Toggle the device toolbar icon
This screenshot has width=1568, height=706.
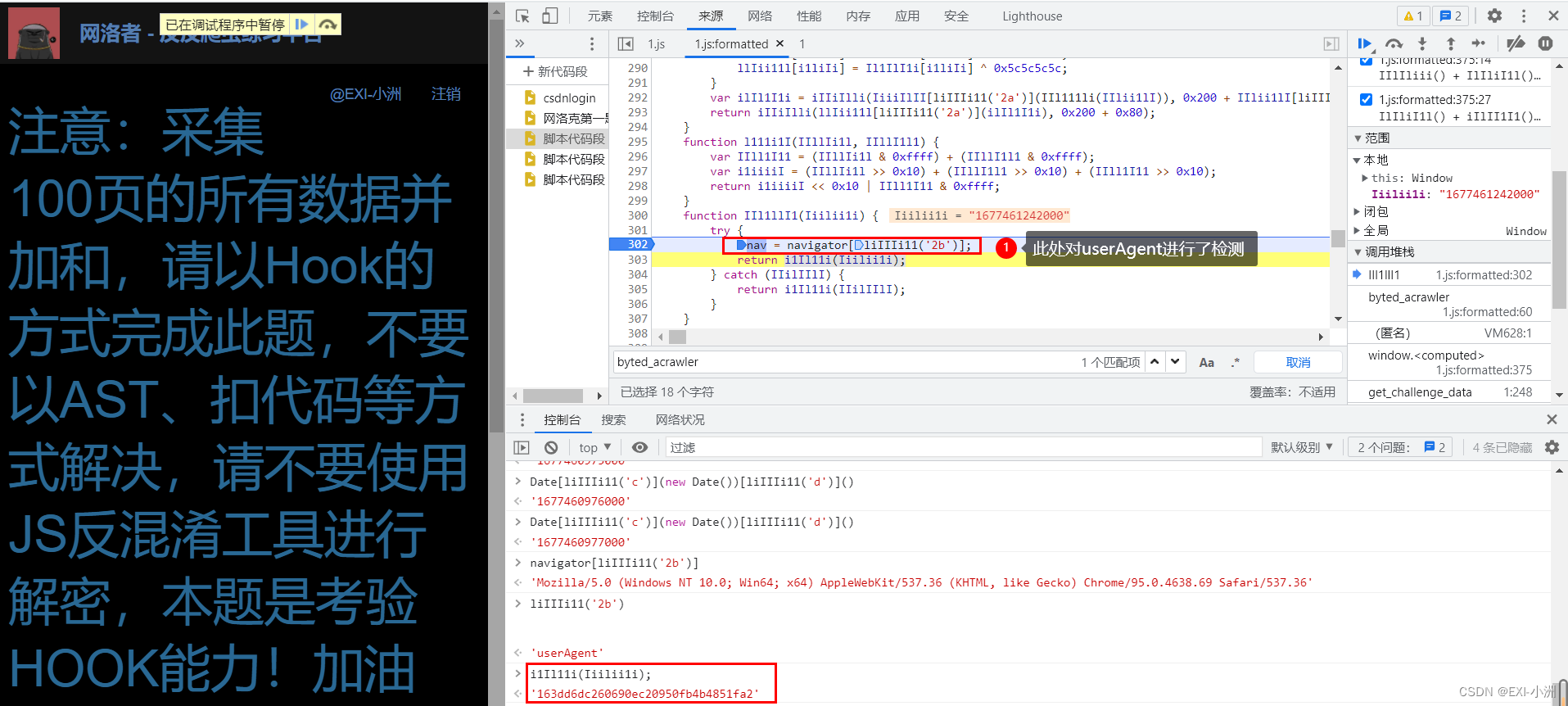[x=550, y=16]
